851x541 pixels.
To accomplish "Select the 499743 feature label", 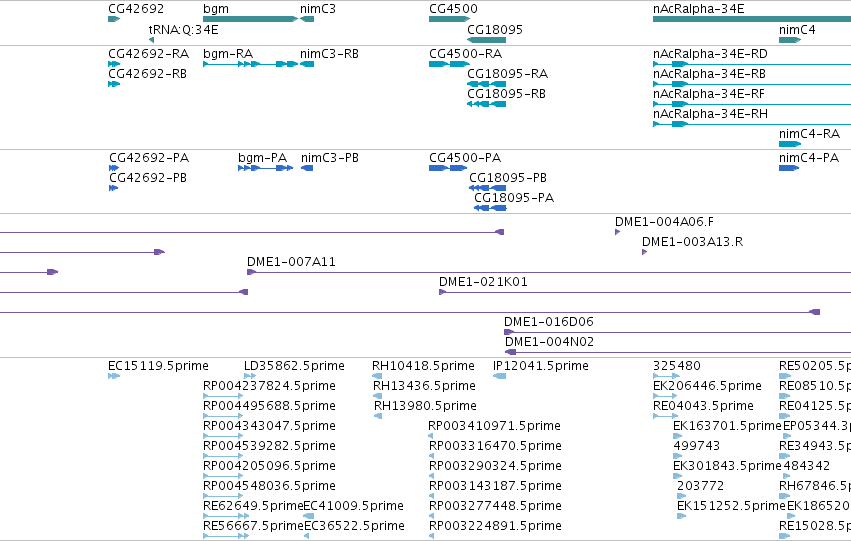I will tap(696, 446).
